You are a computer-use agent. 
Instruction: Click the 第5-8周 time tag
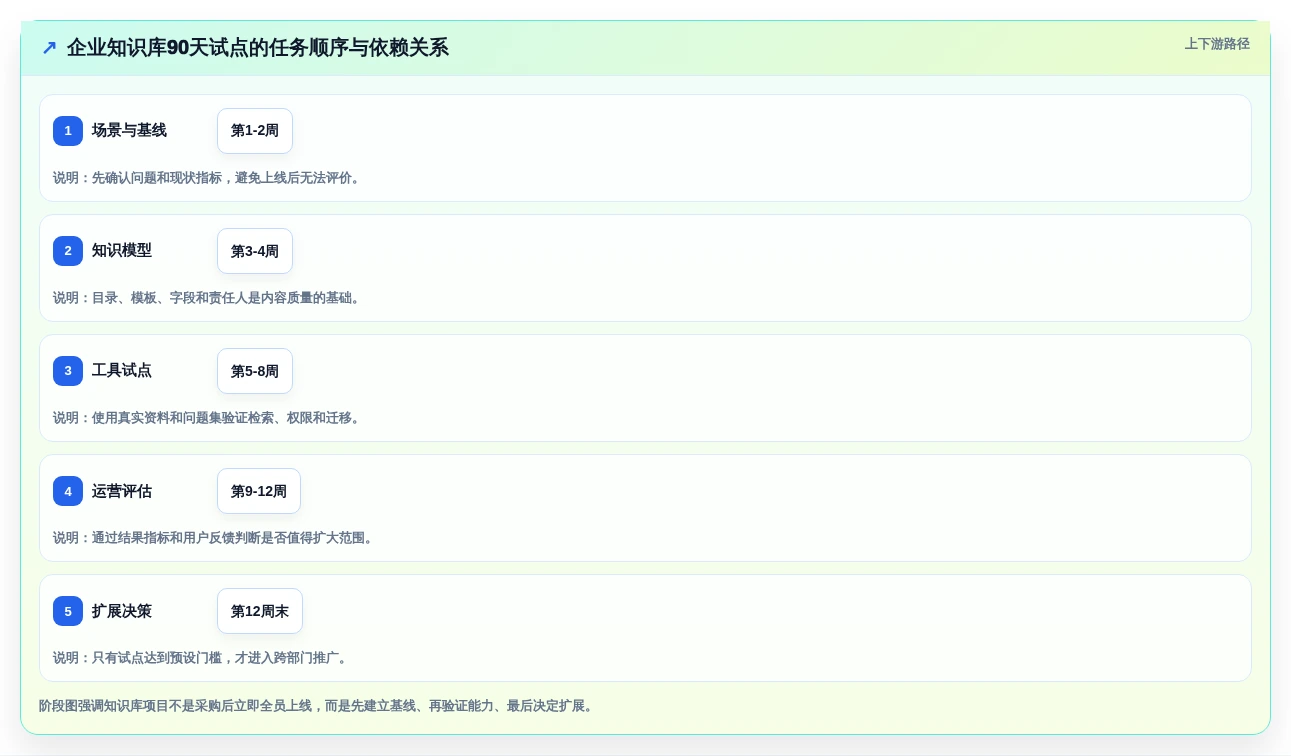click(255, 371)
